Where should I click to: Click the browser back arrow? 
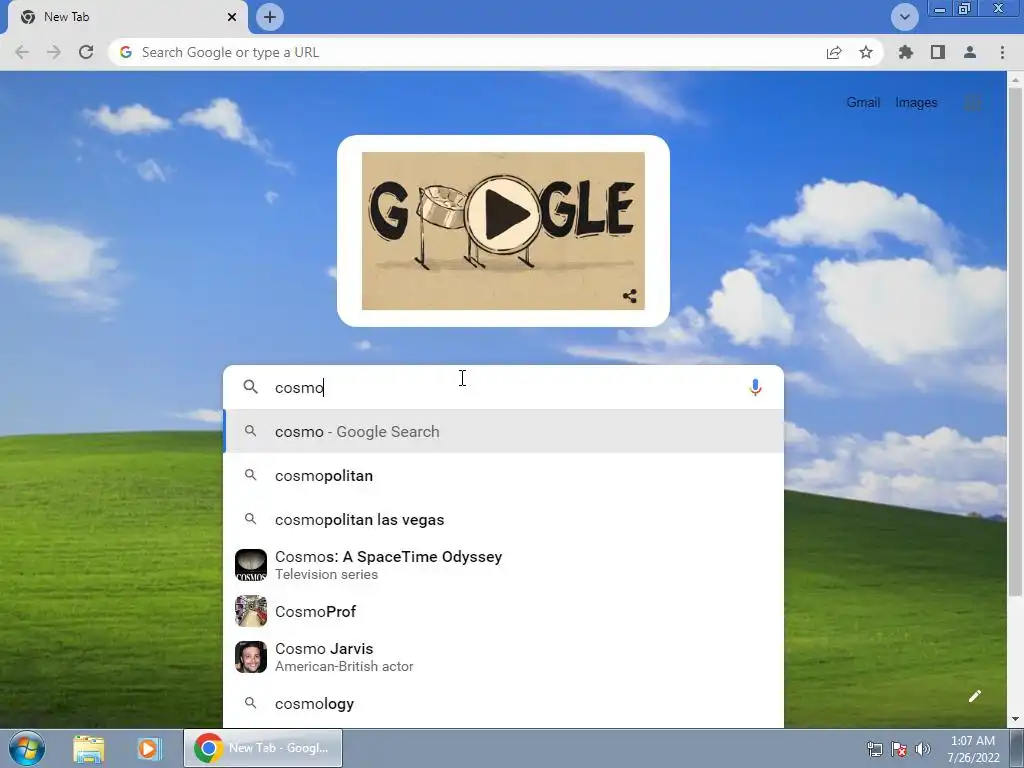click(22, 52)
